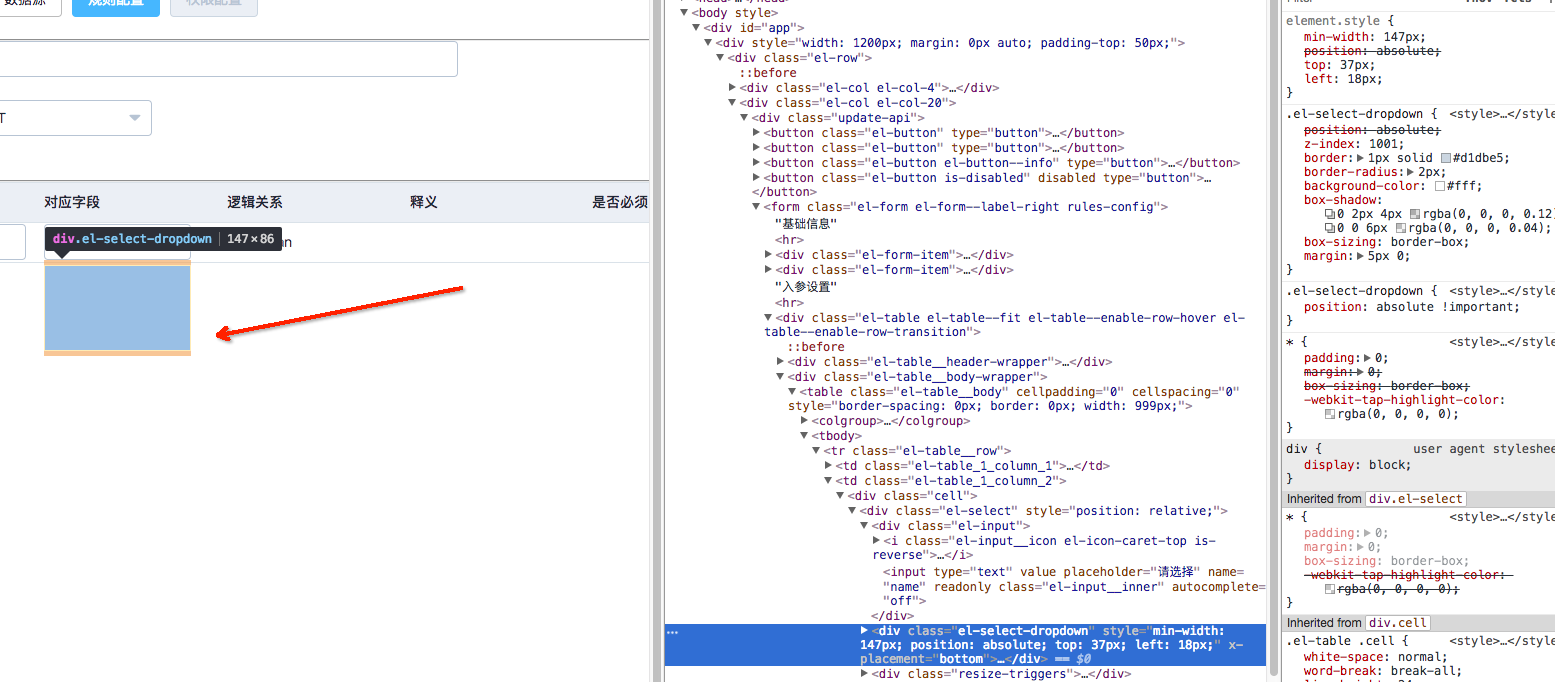Expand the el-col el-col-4 div node

[x=732, y=87]
